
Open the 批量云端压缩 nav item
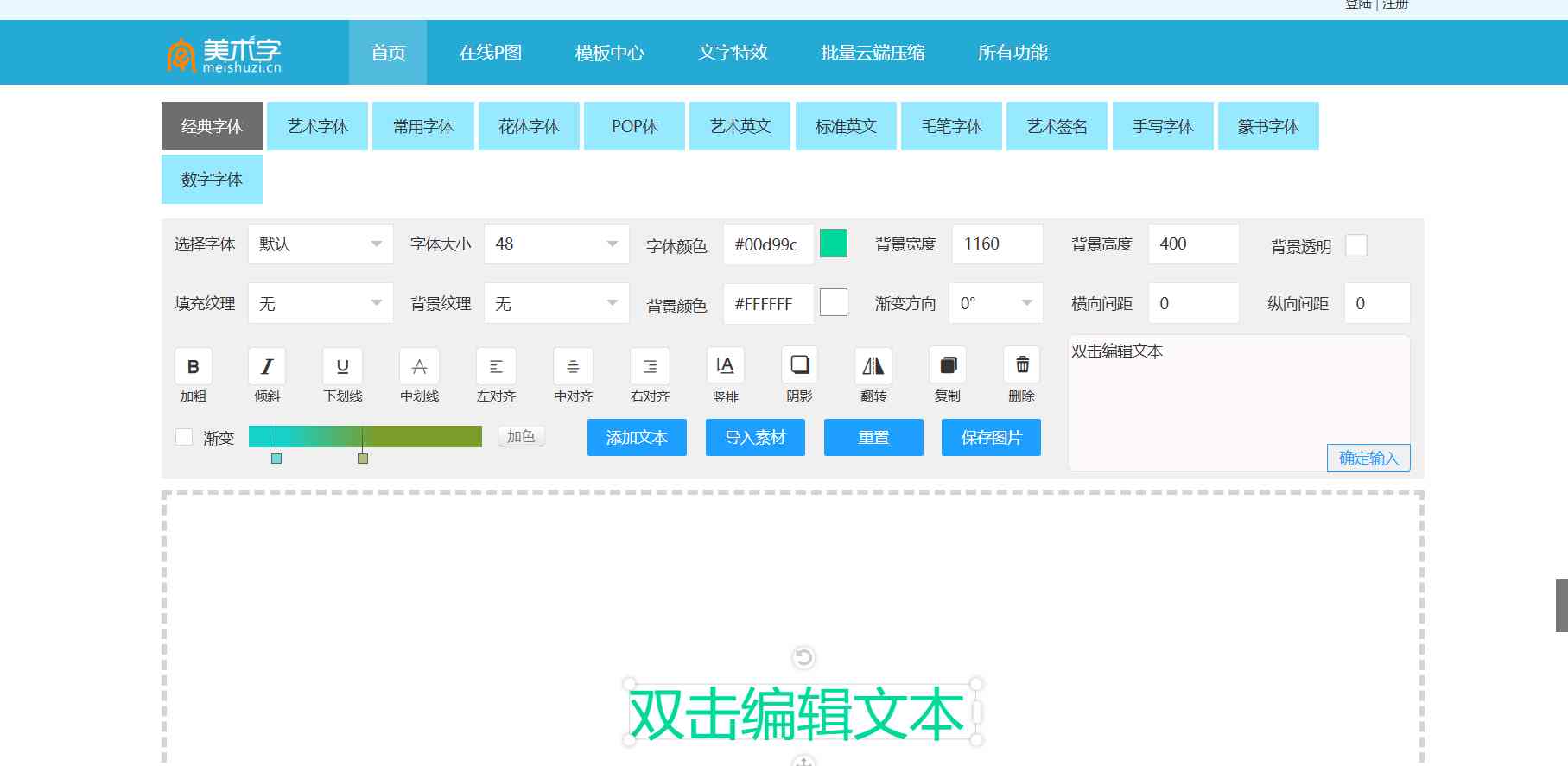point(873,53)
